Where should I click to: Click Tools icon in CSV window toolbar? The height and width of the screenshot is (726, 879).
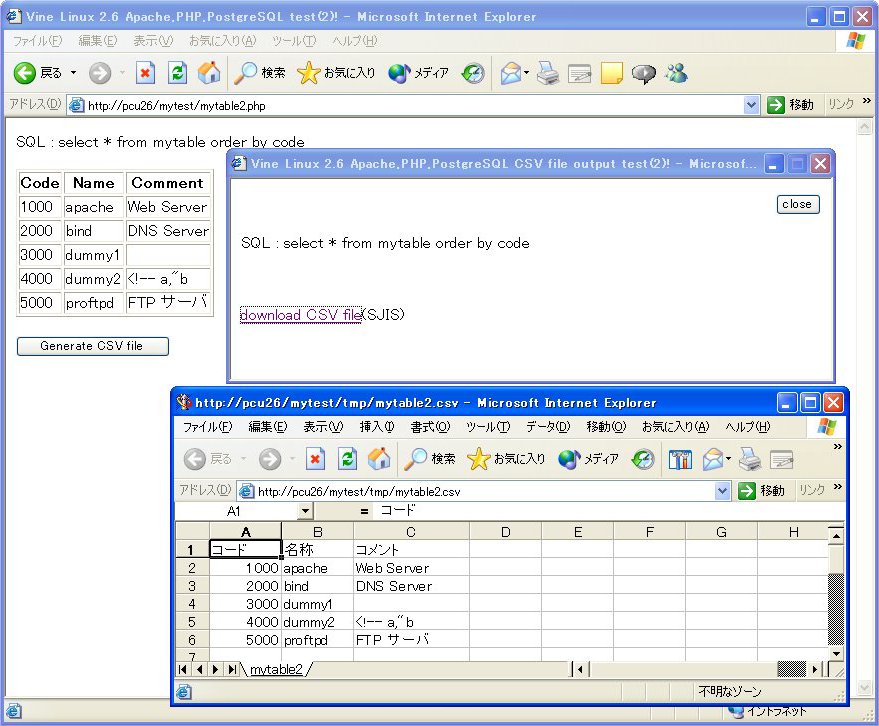(x=680, y=459)
